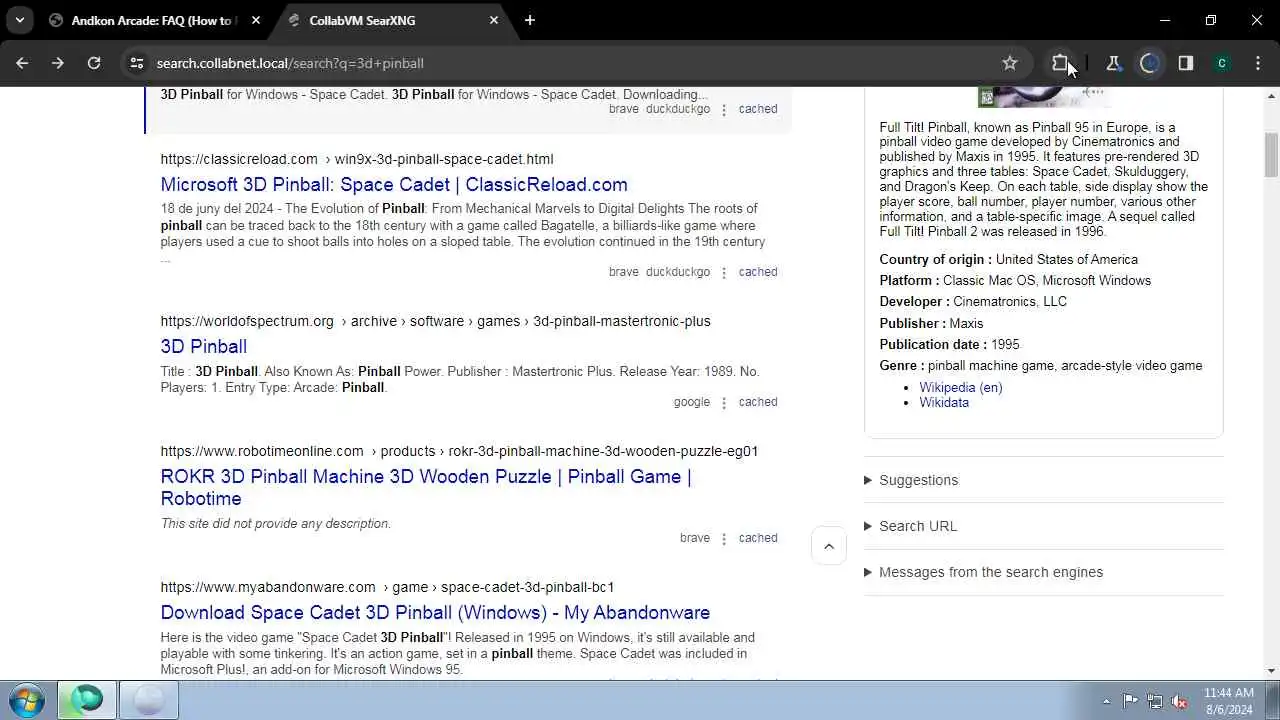
Task: Open new tab with plus button
Action: click(530, 20)
